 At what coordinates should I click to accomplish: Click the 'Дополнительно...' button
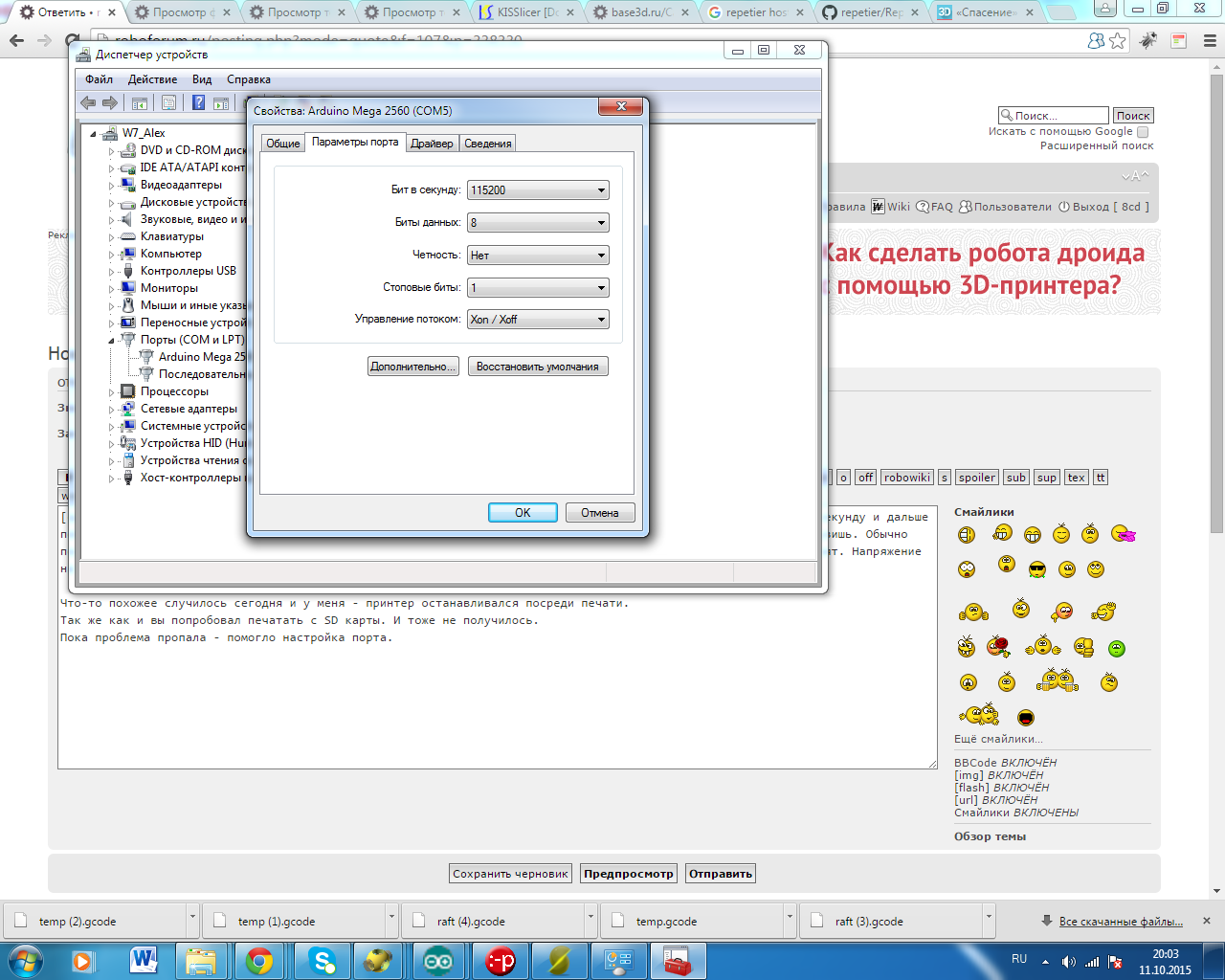pos(412,367)
